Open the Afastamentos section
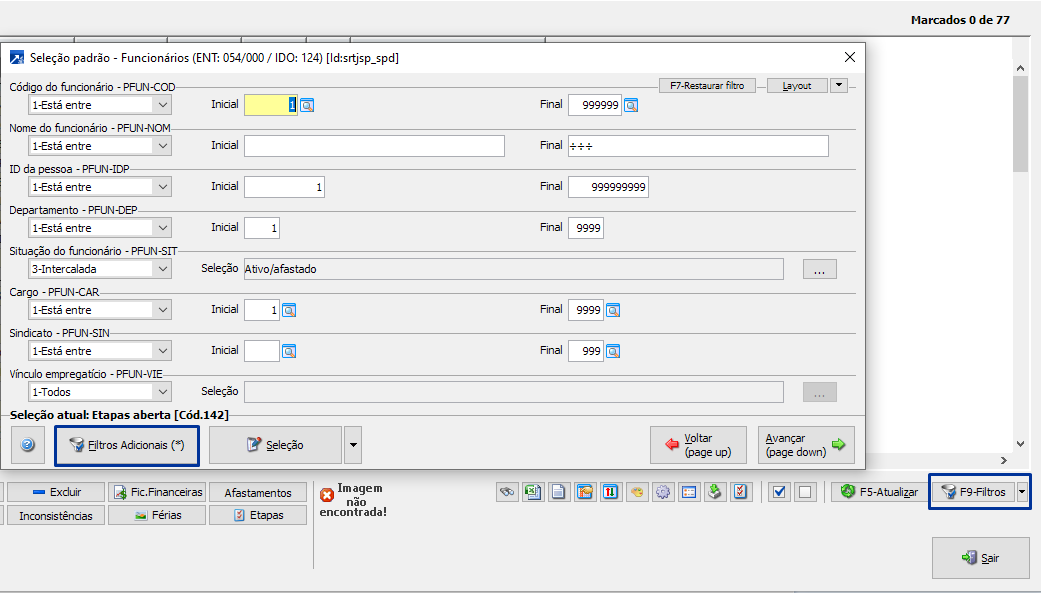 click(x=258, y=492)
